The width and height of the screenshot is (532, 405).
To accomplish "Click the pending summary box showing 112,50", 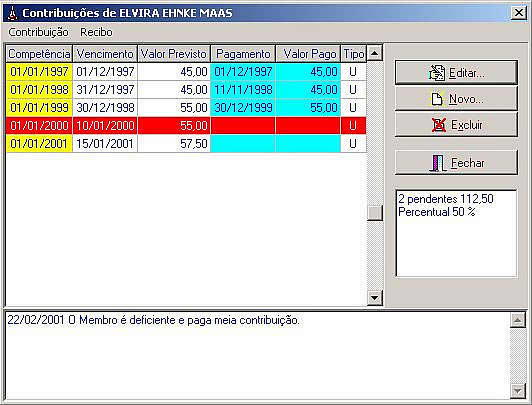I will [456, 234].
